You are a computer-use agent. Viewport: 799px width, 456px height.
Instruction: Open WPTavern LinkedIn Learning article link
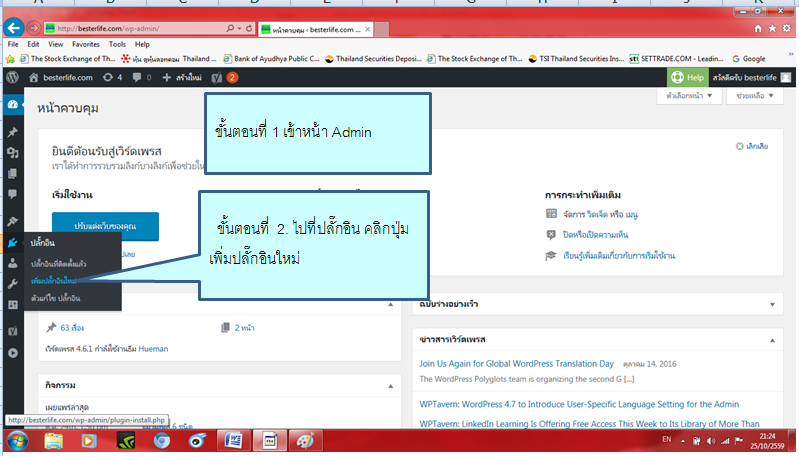click(x=589, y=424)
